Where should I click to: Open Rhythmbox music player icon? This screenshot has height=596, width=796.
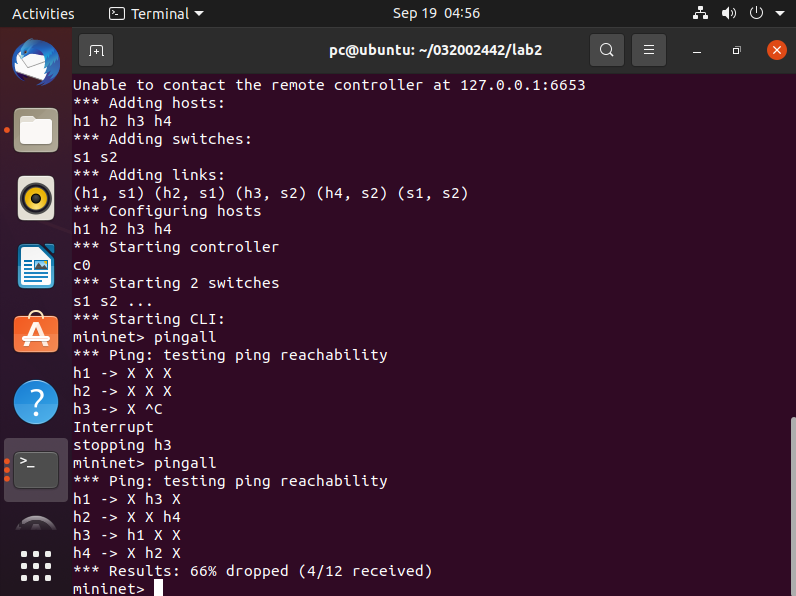(36, 197)
